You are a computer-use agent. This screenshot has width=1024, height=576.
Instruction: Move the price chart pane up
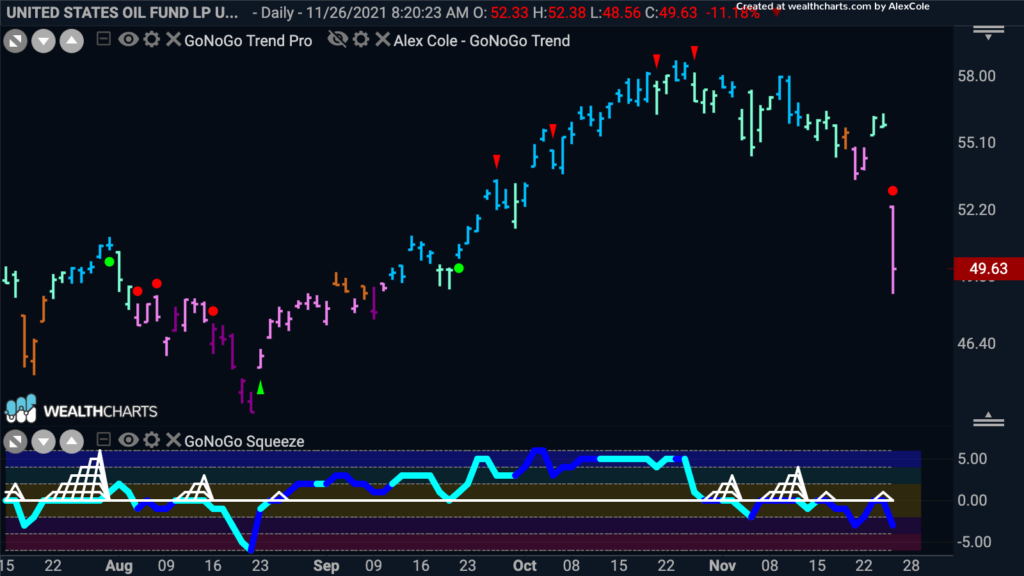click(x=72, y=41)
